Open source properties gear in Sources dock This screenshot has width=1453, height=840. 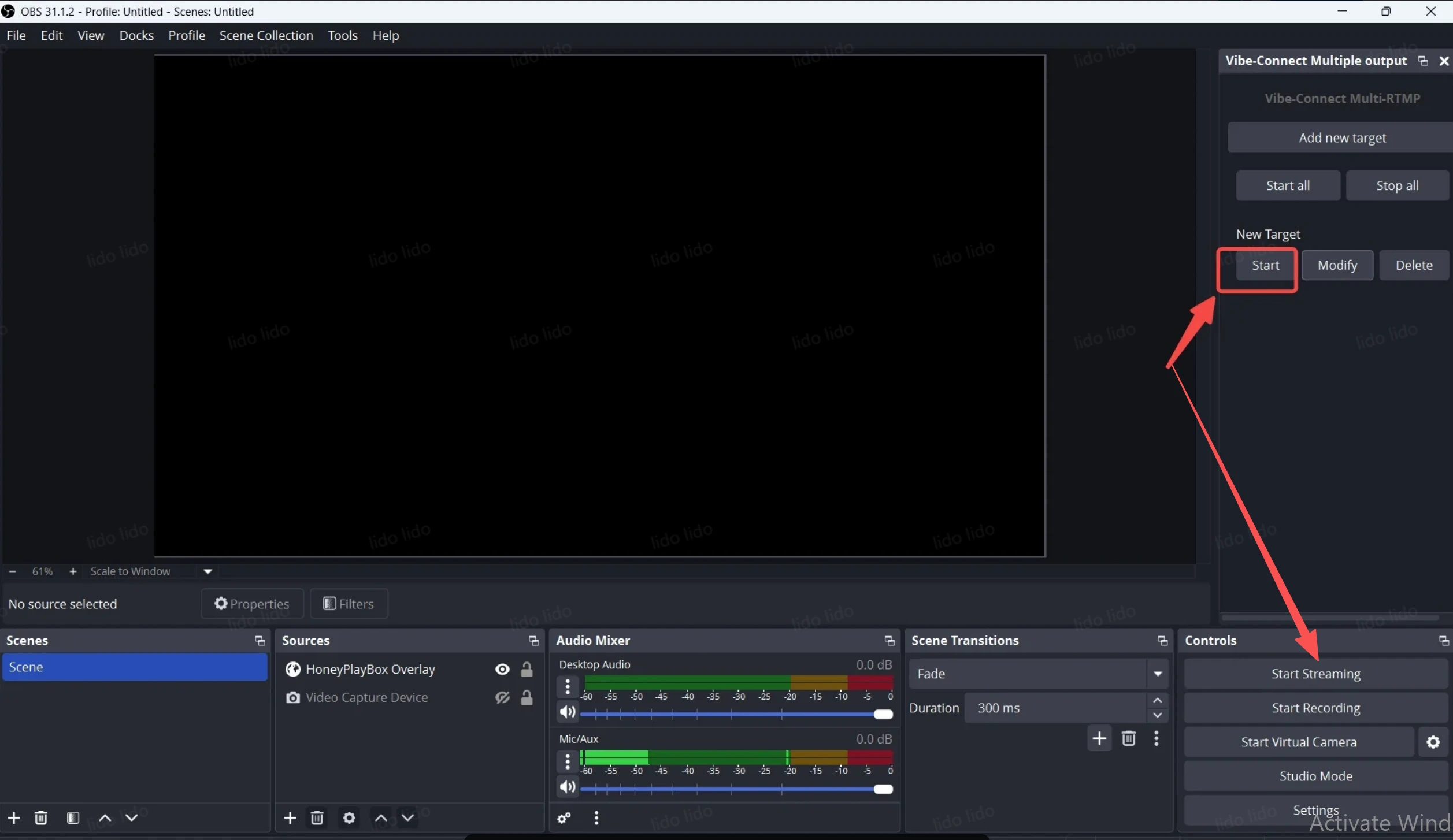coord(349,817)
